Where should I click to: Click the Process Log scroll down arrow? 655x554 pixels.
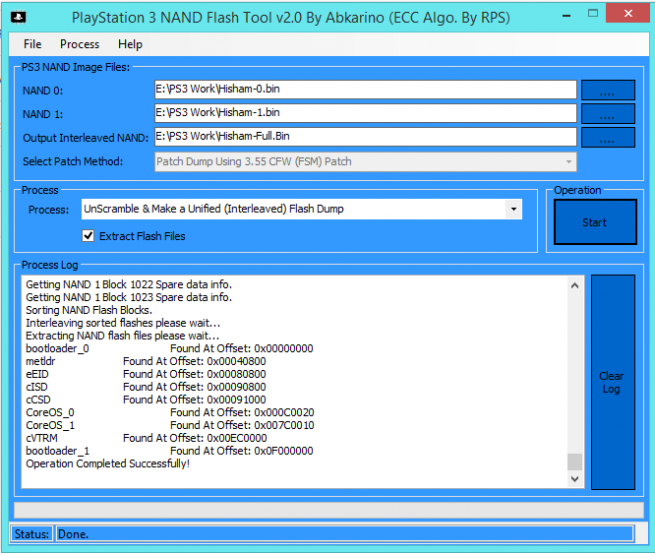[x=575, y=479]
